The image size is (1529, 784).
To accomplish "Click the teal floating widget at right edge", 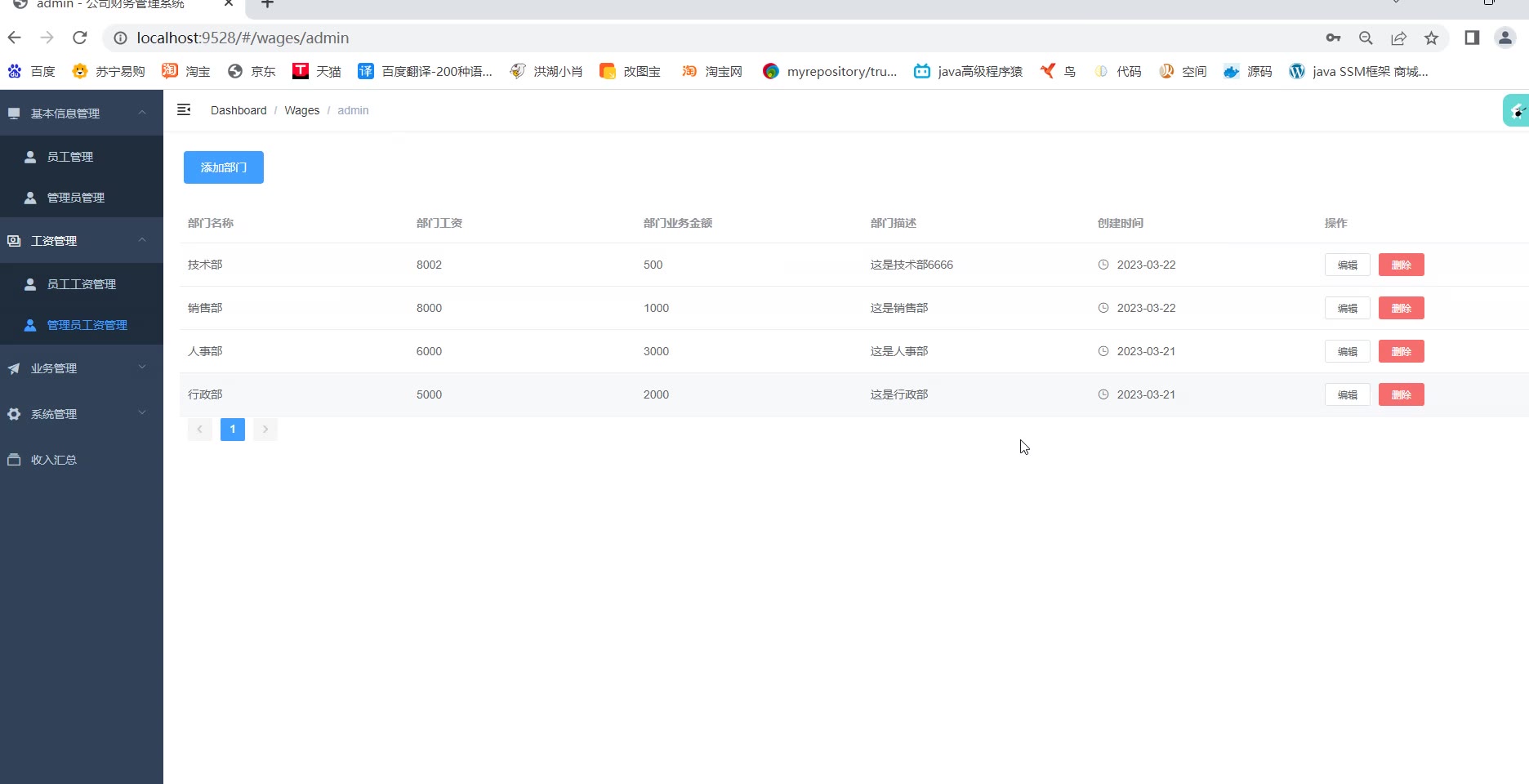I will [1517, 110].
